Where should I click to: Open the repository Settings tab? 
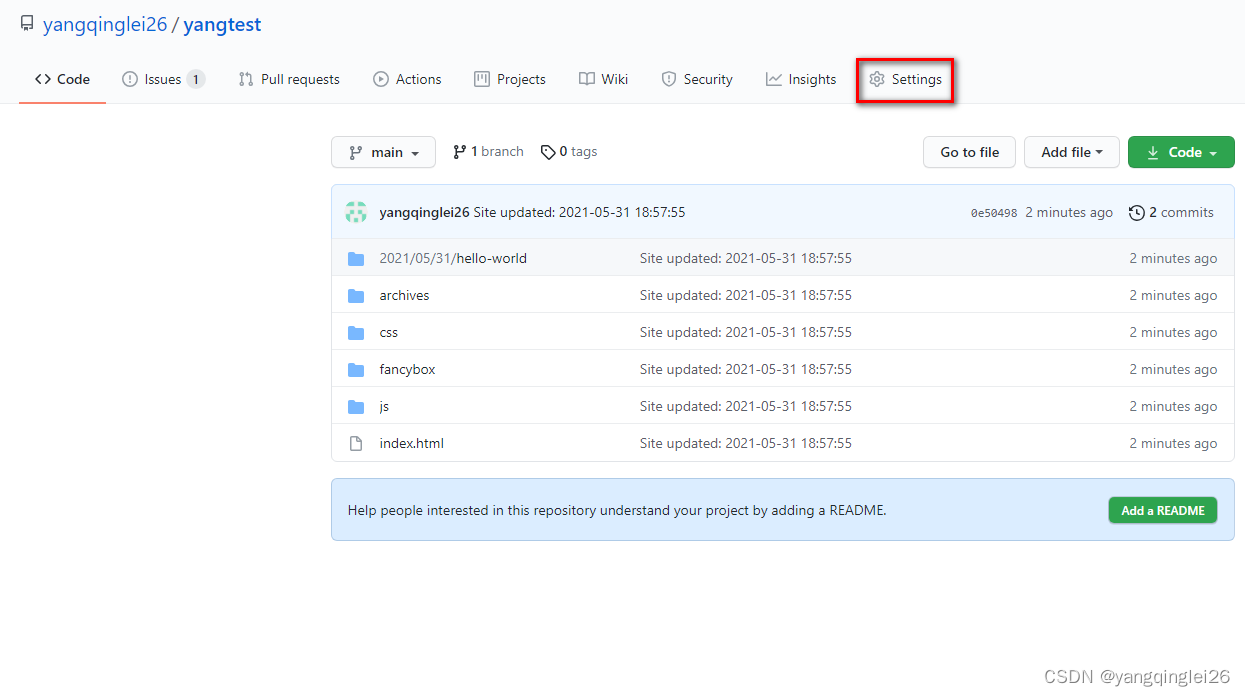[x=905, y=79]
